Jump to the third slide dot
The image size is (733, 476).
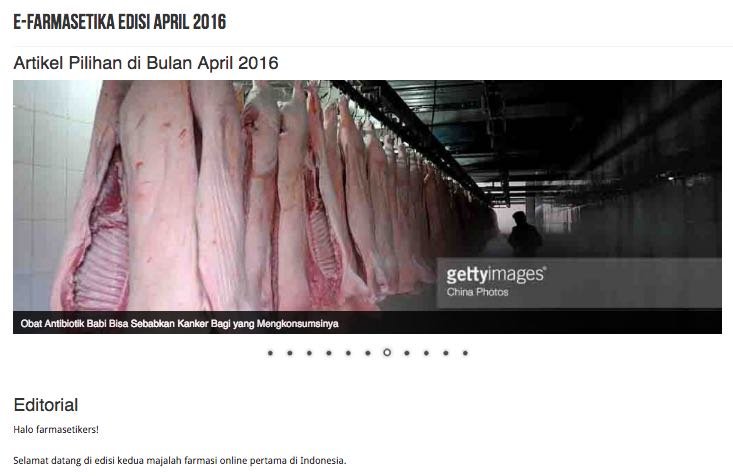pyautogui.click(x=309, y=353)
